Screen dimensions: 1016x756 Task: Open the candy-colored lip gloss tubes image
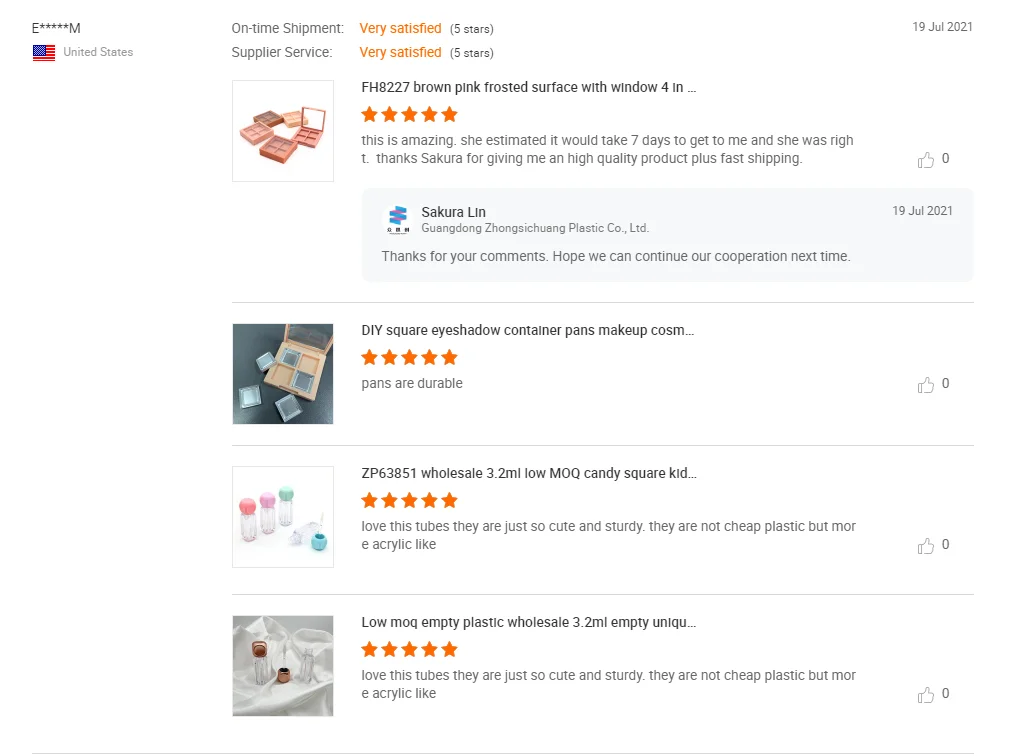[283, 517]
